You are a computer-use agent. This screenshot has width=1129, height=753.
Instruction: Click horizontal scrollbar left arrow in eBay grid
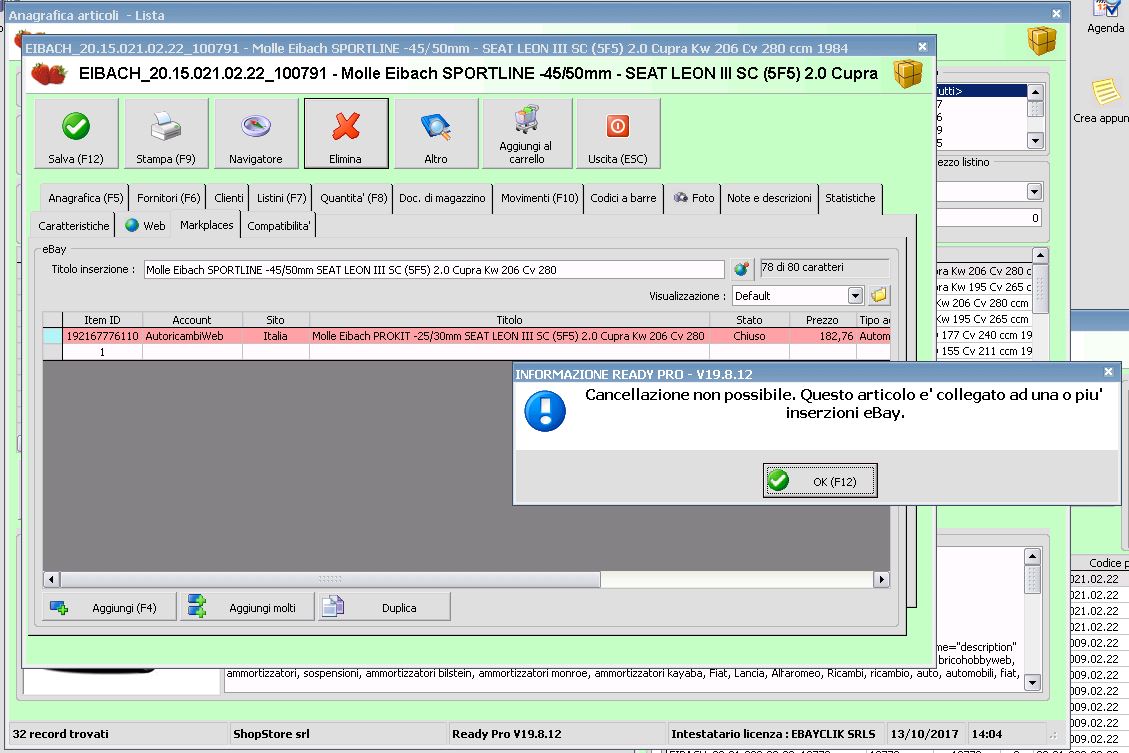(x=51, y=580)
